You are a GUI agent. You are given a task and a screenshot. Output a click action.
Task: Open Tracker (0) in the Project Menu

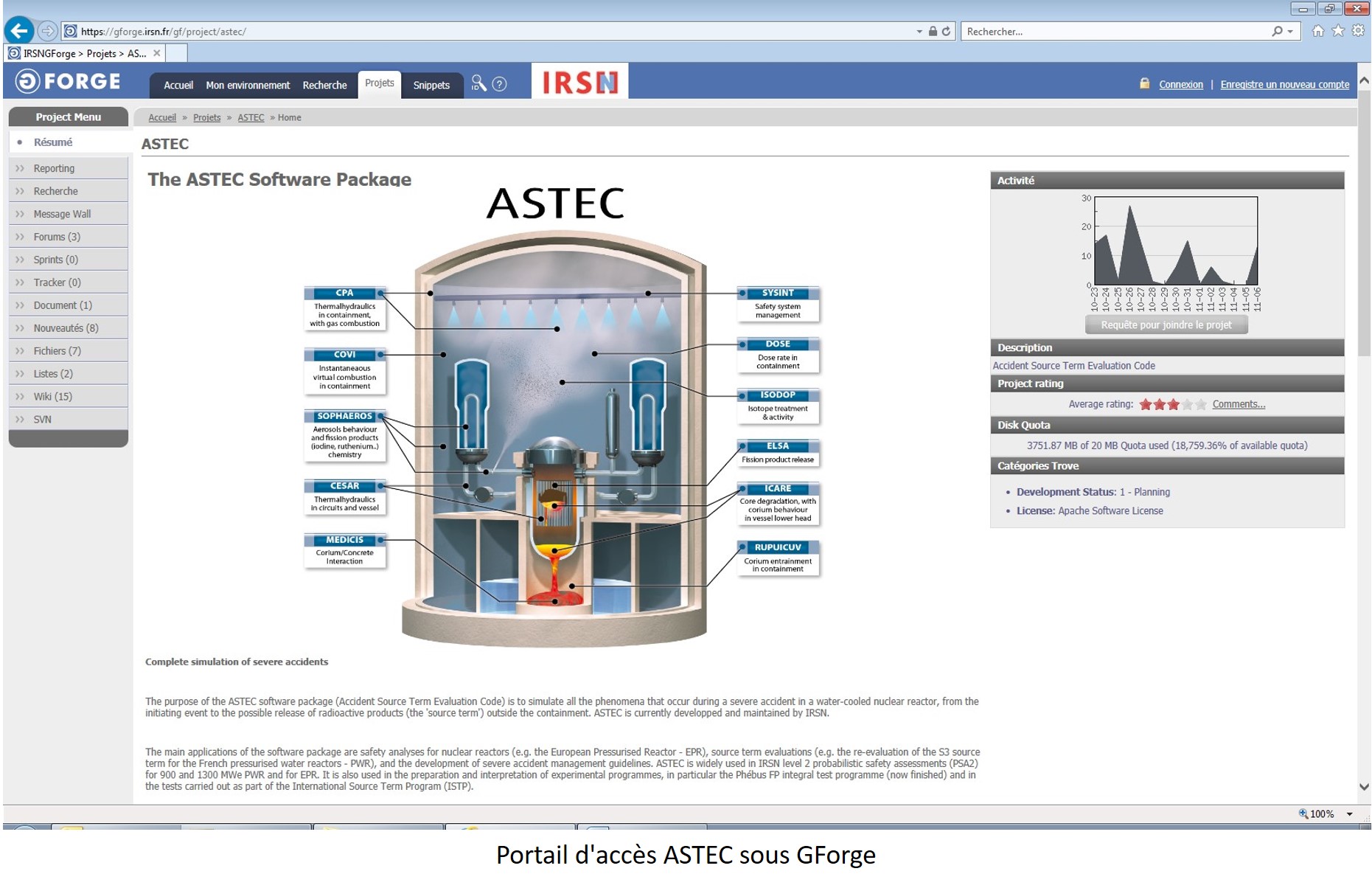(69, 282)
